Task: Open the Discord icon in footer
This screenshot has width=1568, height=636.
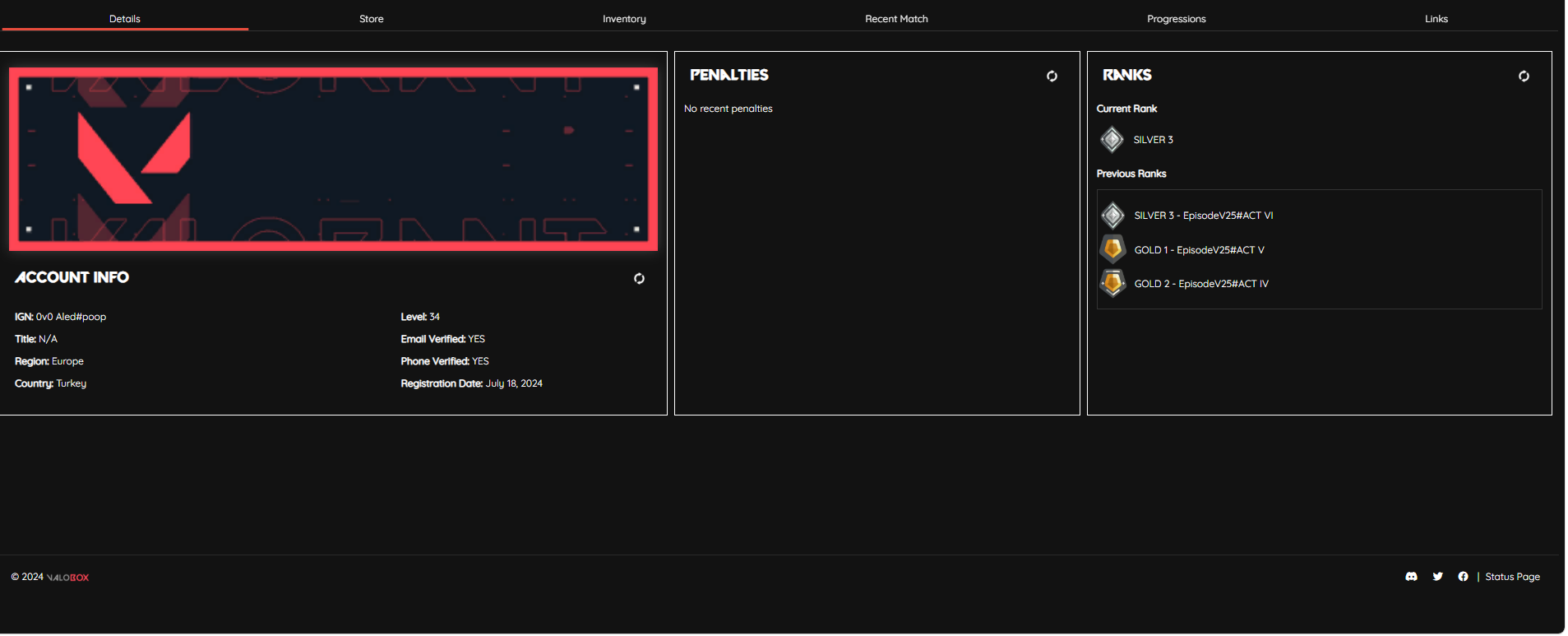Action: 1411,577
